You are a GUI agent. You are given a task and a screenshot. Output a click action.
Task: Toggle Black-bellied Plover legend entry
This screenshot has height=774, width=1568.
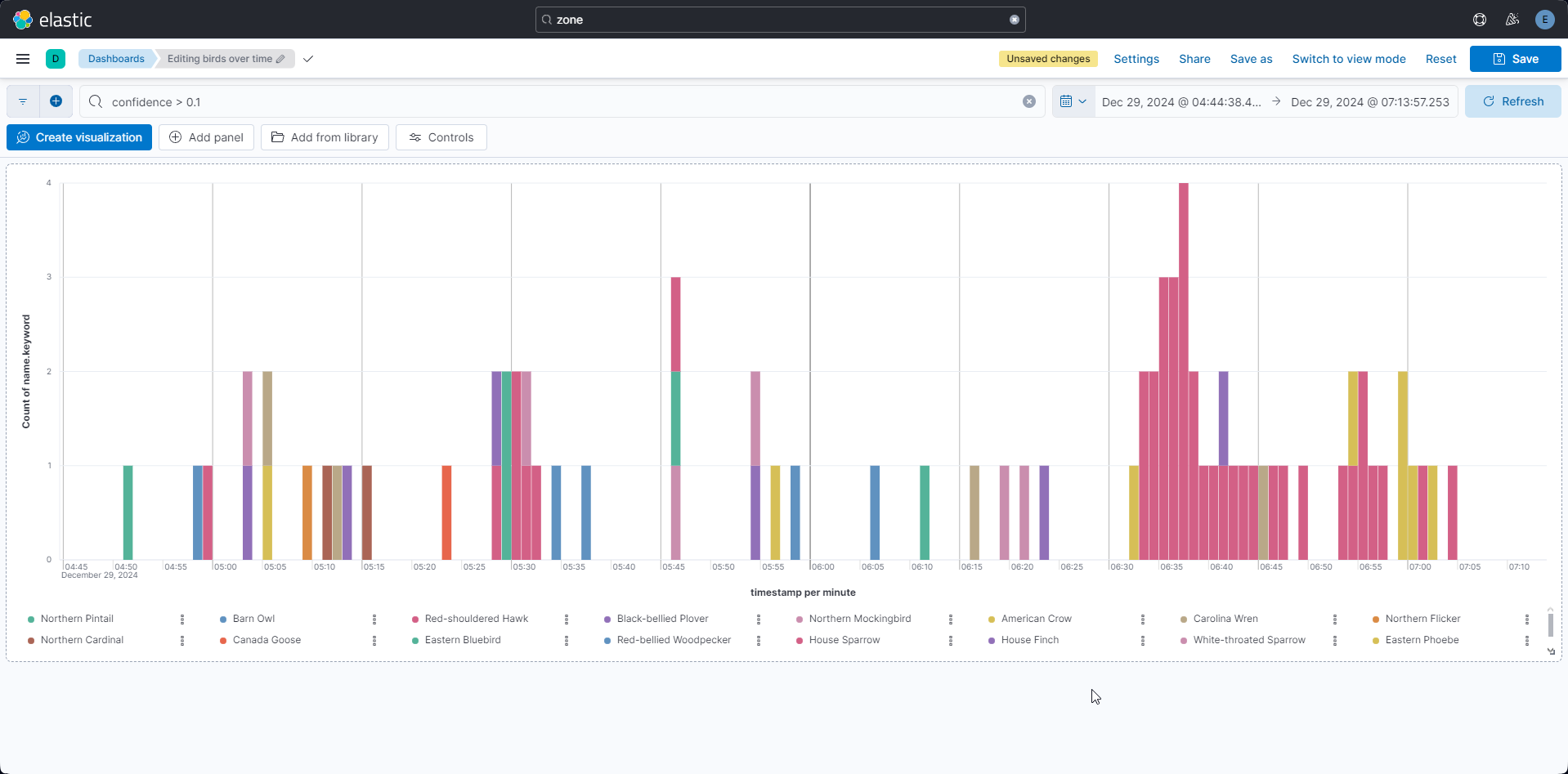(x=663, y=619)
